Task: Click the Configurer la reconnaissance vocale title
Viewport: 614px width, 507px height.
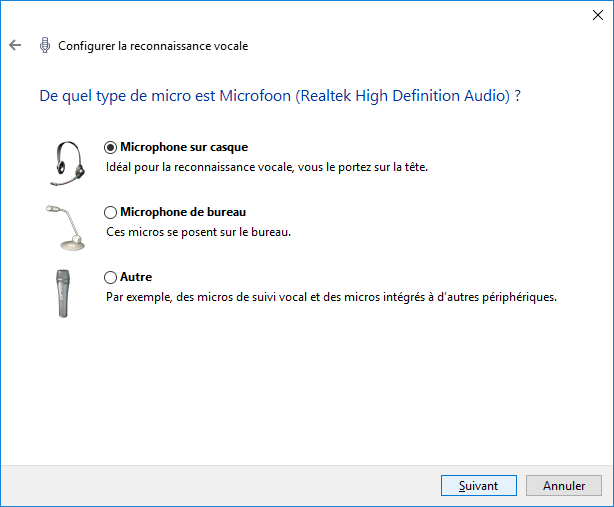Action: tap(153, 46)
